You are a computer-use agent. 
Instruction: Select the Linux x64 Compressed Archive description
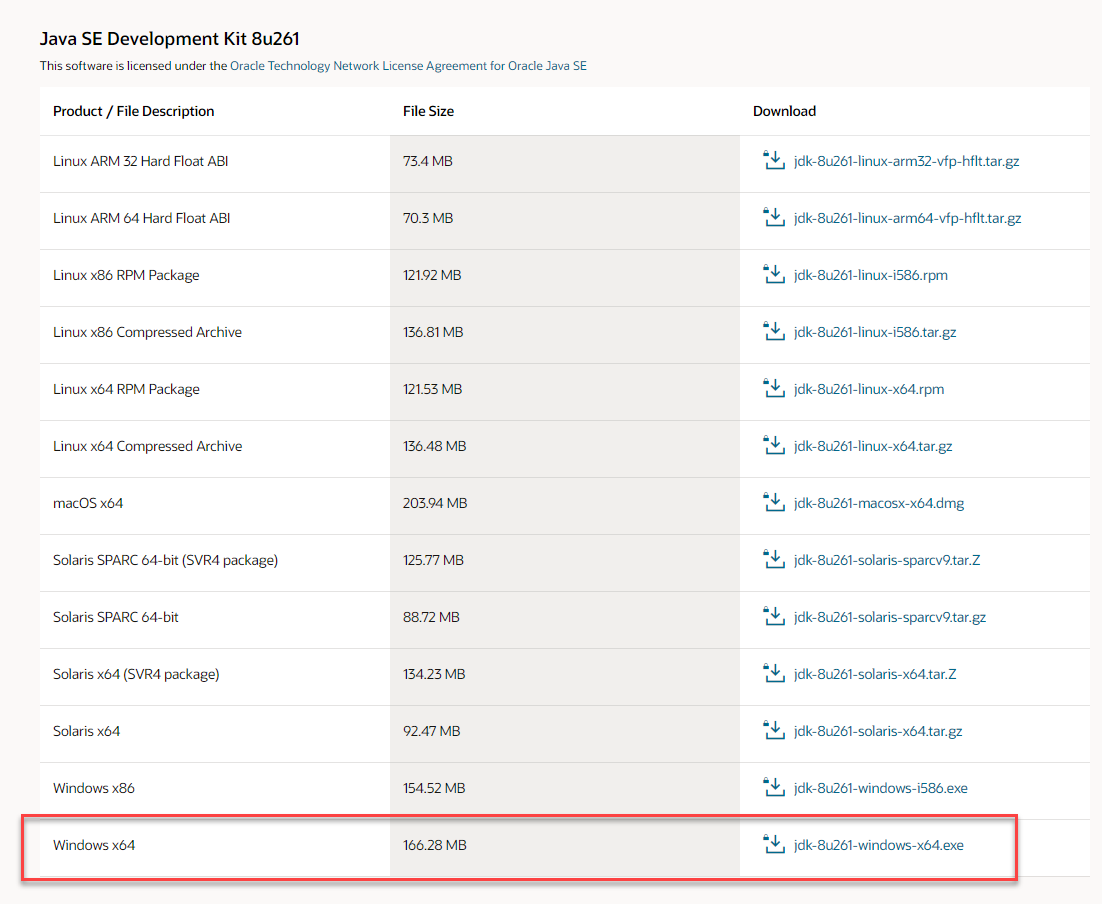[x=148, y=446]
